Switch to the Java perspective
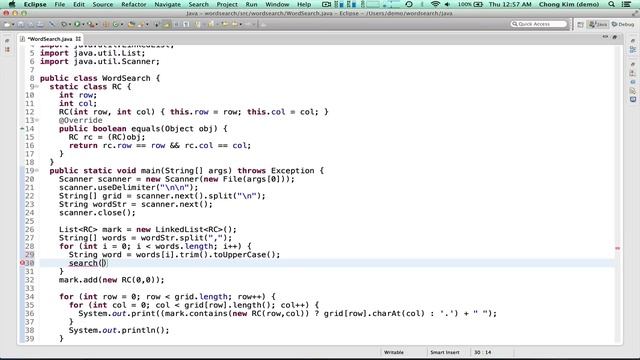The width and height of the screenshot is (640, 360). tap(598, 24)
